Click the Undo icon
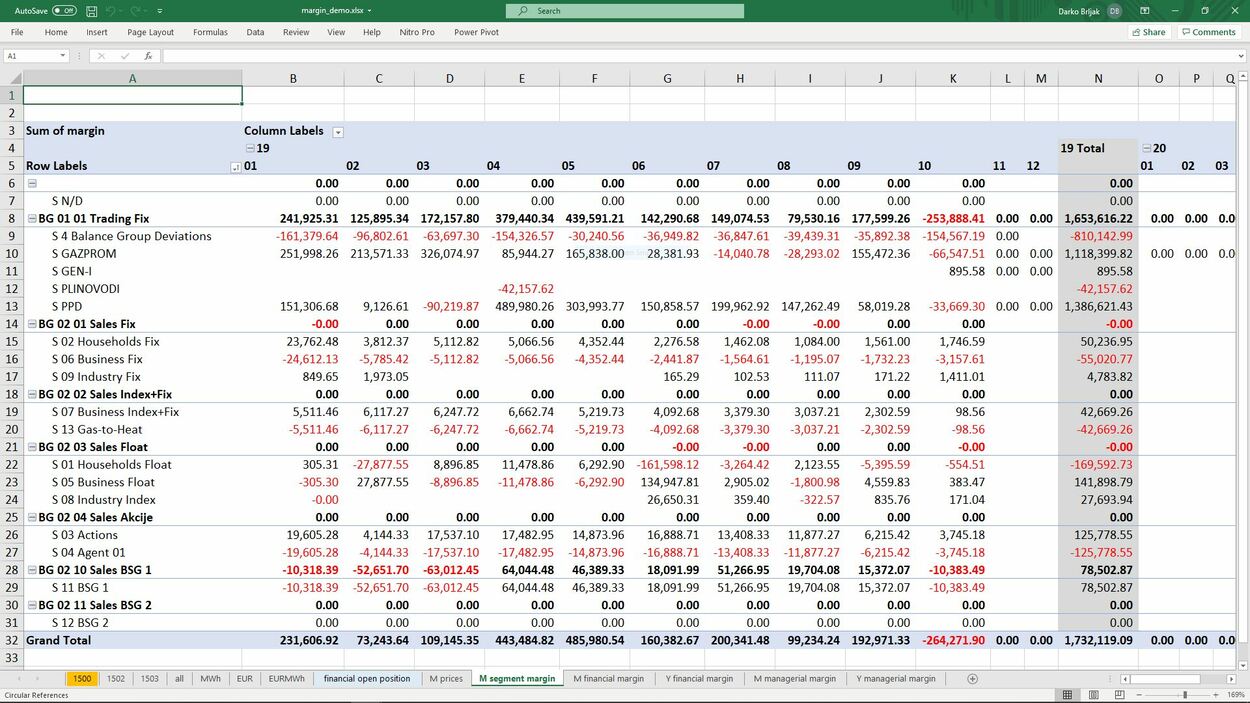This screenshot has height=703, width=1250. point(110,10)
